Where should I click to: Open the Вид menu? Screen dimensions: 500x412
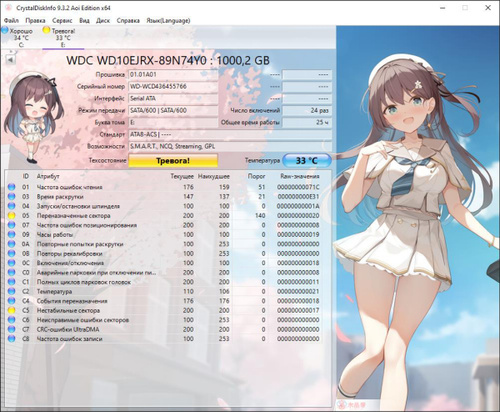84,20
